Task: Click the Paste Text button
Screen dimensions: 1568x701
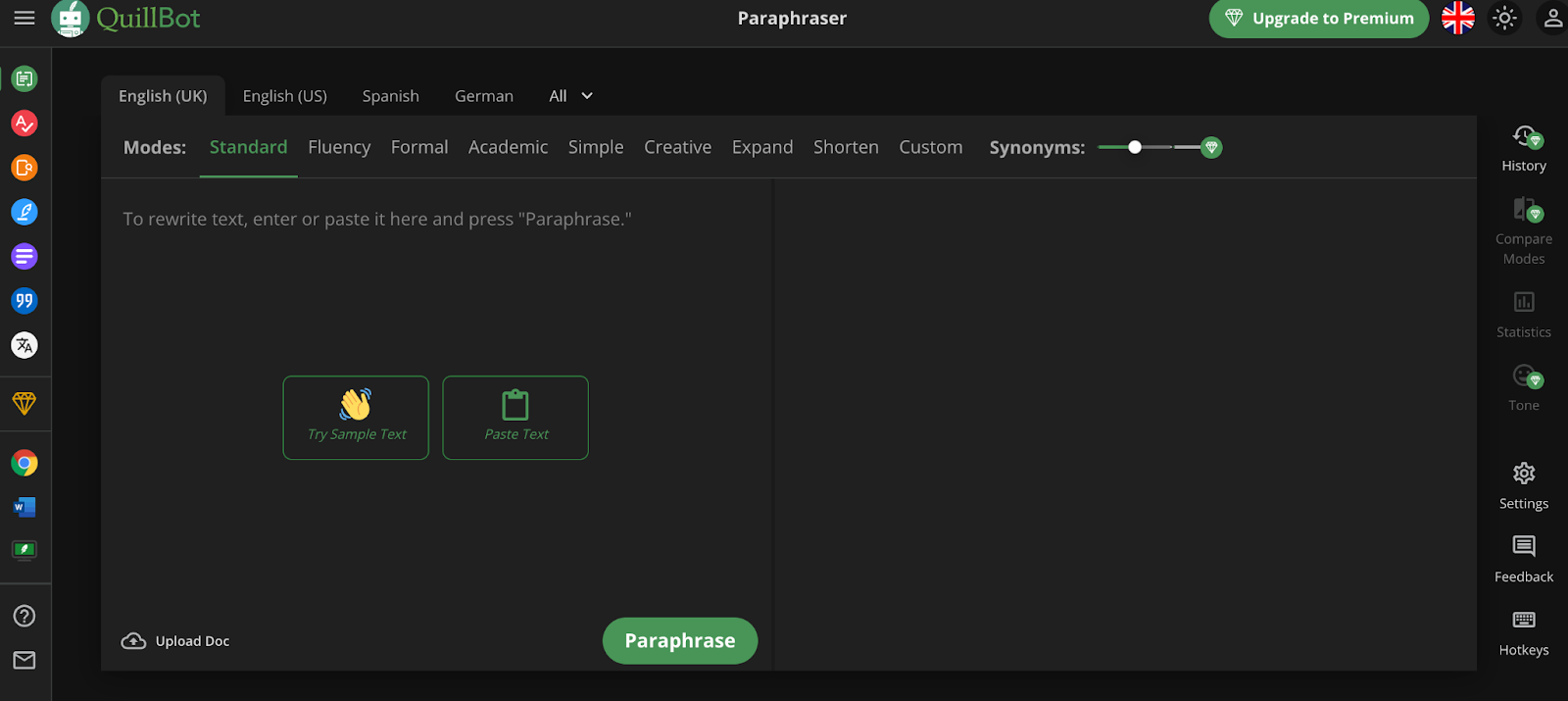Action: 515,418
